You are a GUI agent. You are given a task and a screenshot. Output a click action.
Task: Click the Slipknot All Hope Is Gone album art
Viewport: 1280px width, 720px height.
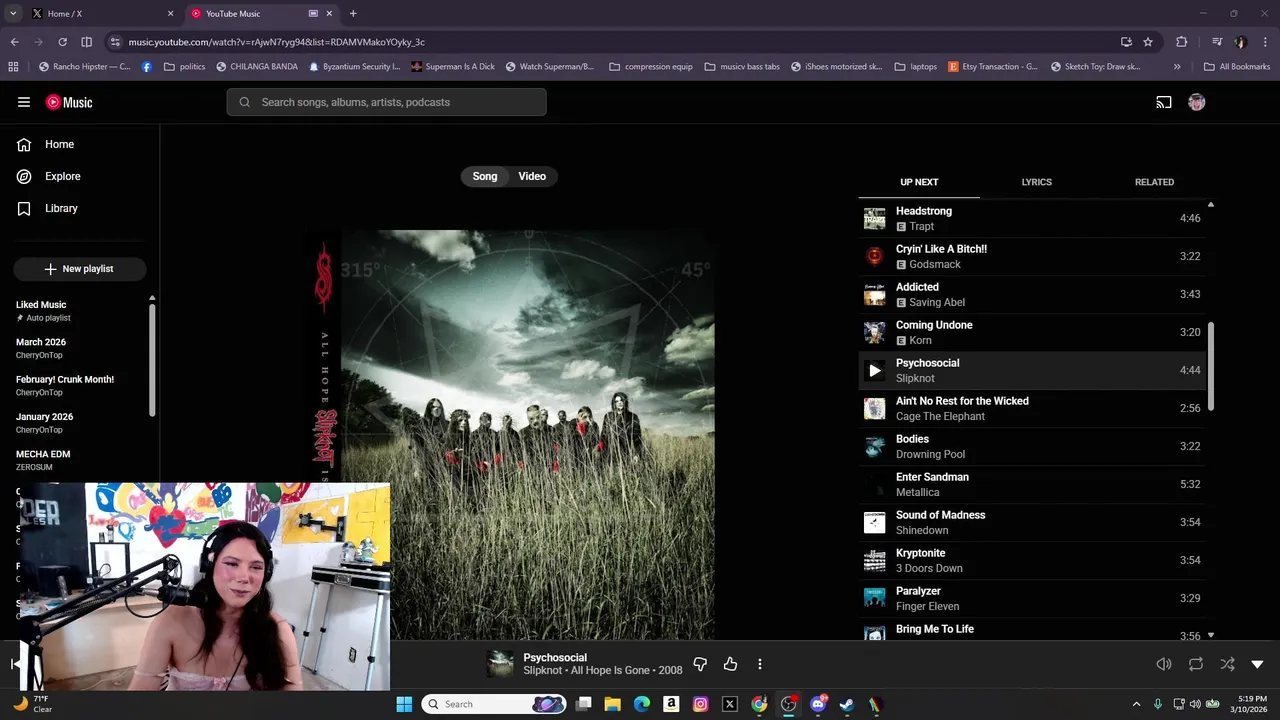[510, 435]
